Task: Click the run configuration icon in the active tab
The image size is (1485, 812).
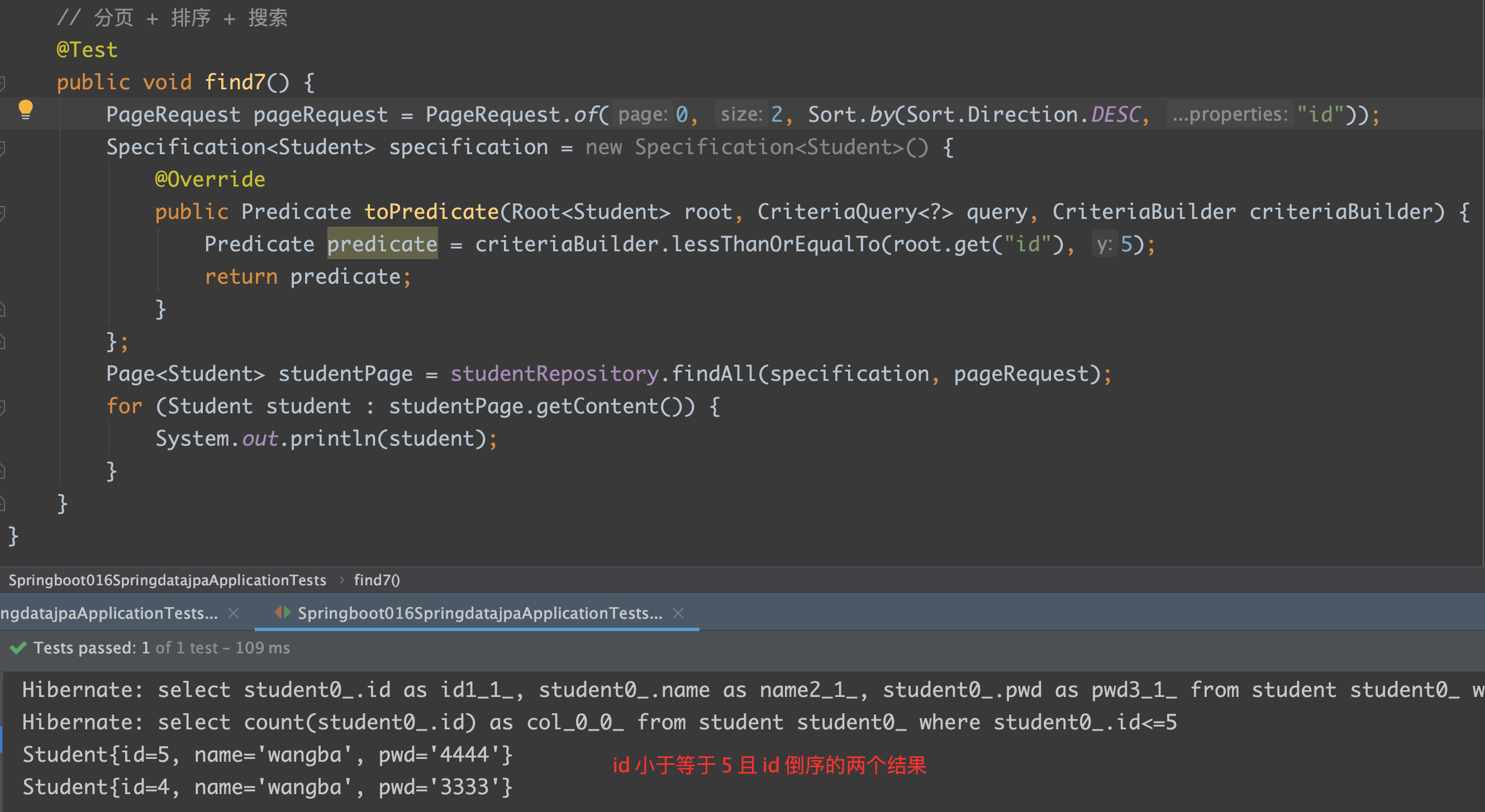Action: point(283,613)
